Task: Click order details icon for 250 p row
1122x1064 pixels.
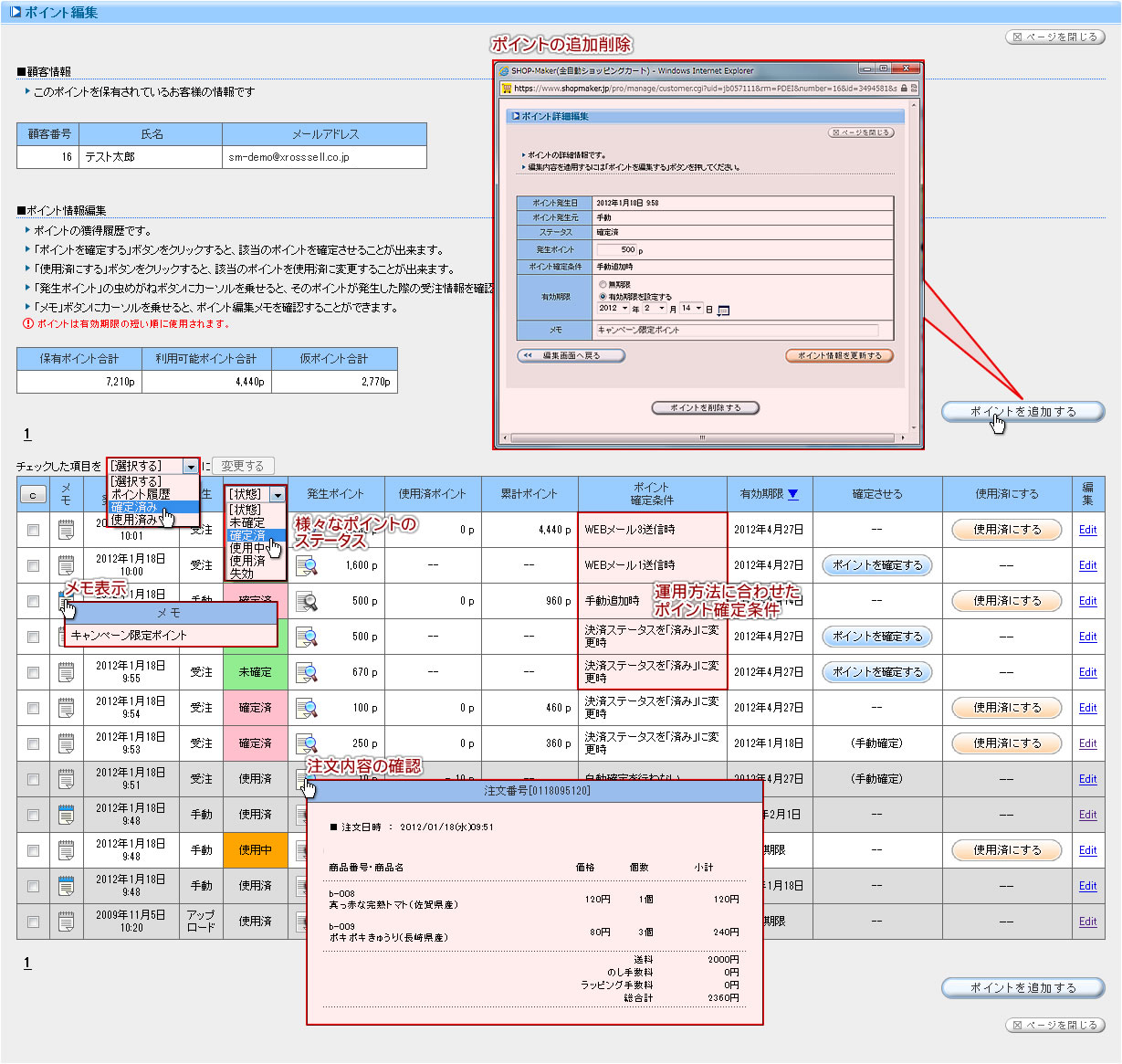Action: click(x=307, y=743)
